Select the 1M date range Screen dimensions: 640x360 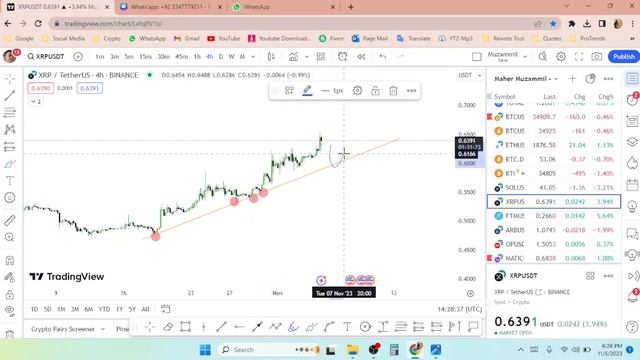pyautogui.click(x=61, y=309)
